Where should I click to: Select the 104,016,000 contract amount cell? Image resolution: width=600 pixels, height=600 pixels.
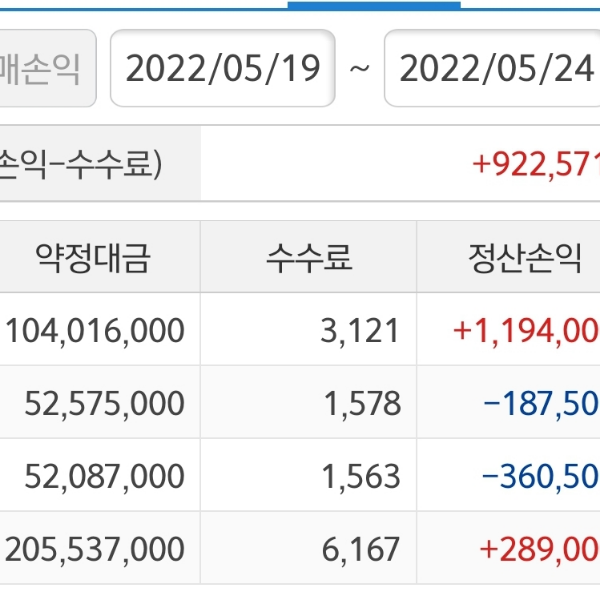pyautogui.click(x=95, y=330)
